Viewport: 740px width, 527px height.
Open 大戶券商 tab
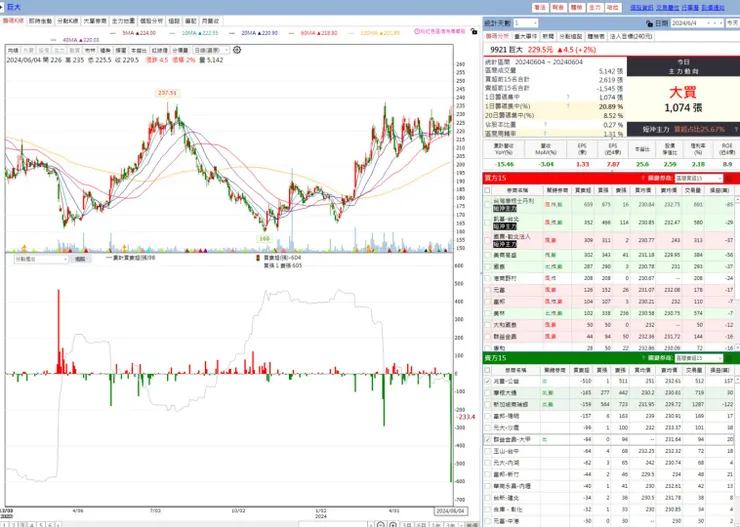(95, 21)
